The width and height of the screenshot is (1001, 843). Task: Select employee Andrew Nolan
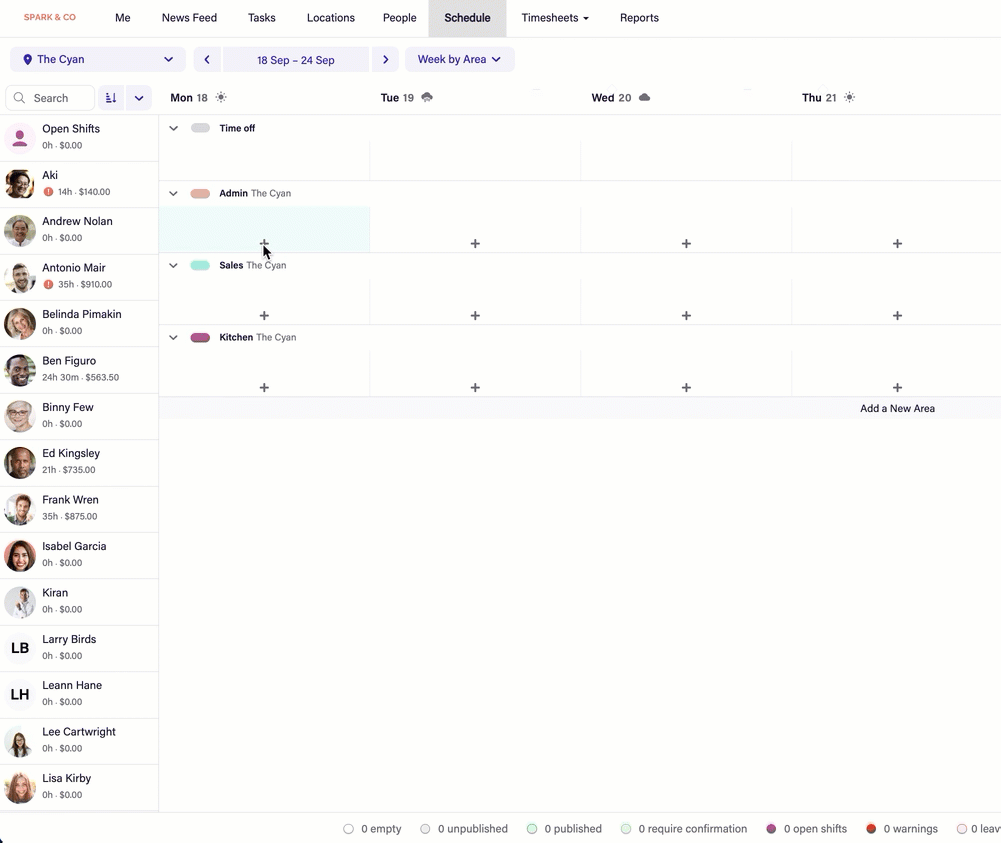coord(79,230)
